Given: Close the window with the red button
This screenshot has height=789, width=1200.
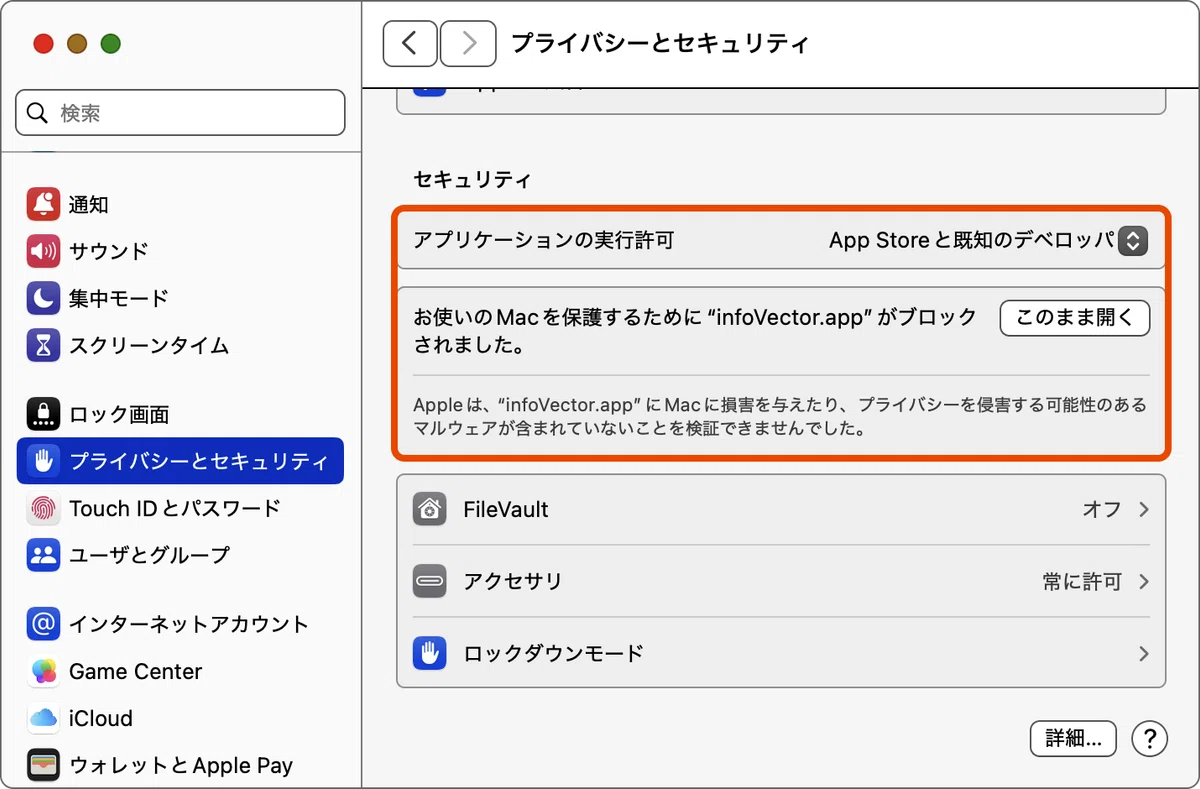Looking at the screenshot, I should [x=43, y=44].
